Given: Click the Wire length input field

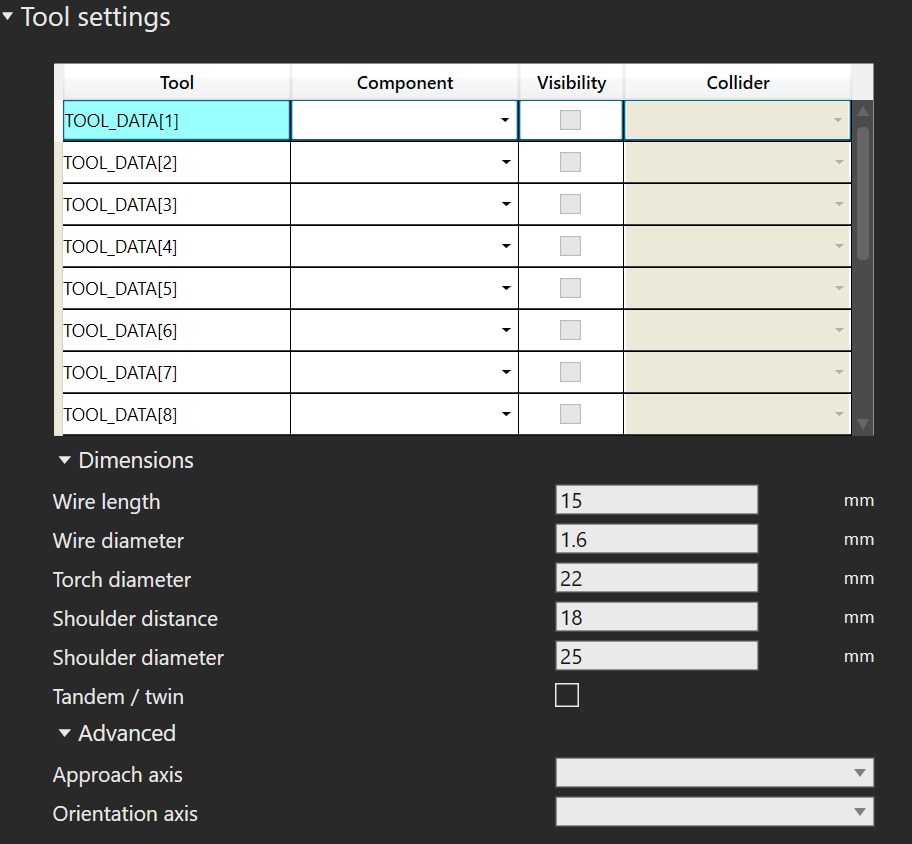Looking at the screenshot, I should [x=656, y=500].
